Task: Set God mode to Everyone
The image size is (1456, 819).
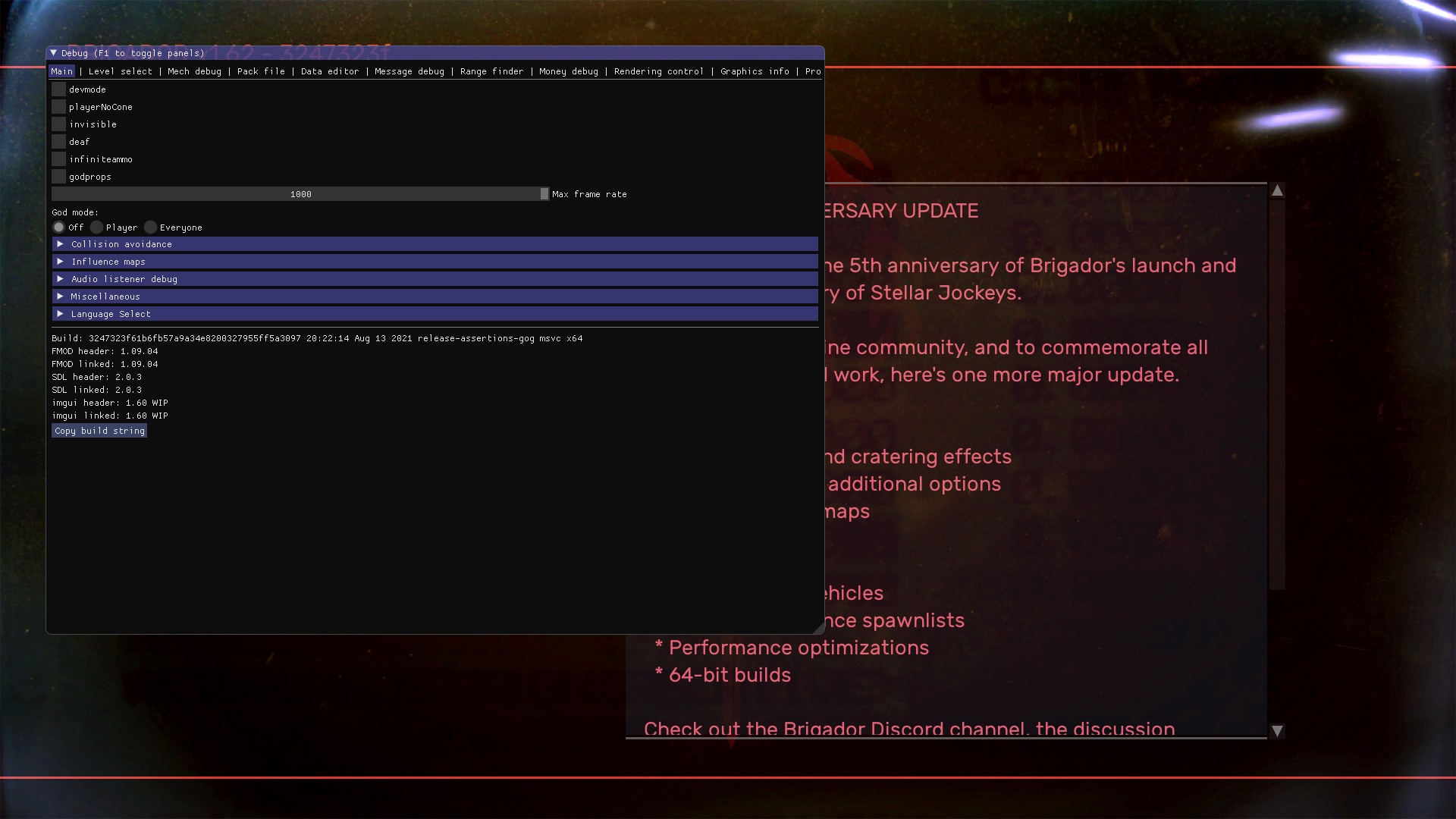Action: pos(150,227)
